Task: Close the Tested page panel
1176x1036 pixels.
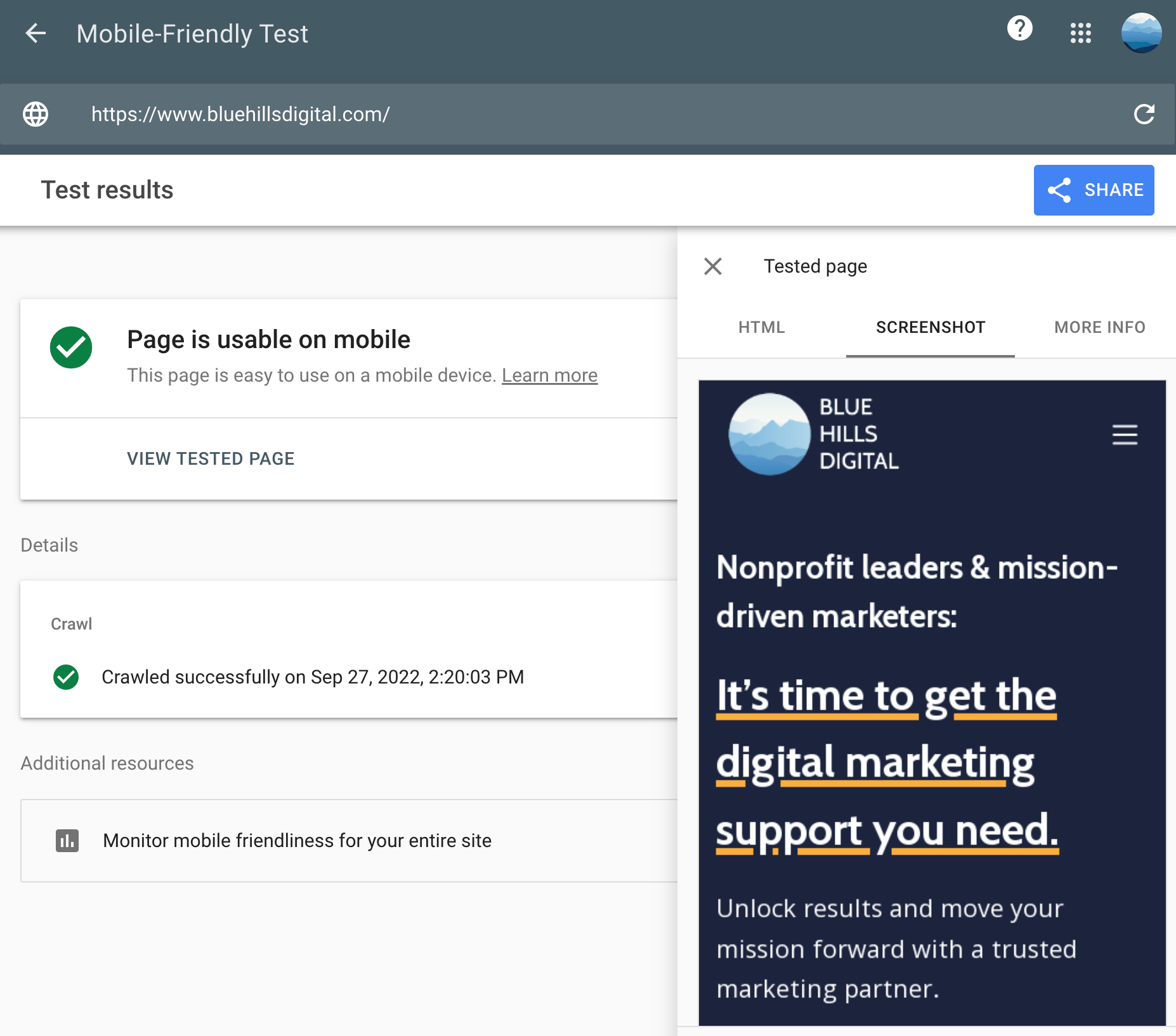Action: coord(713,266)
